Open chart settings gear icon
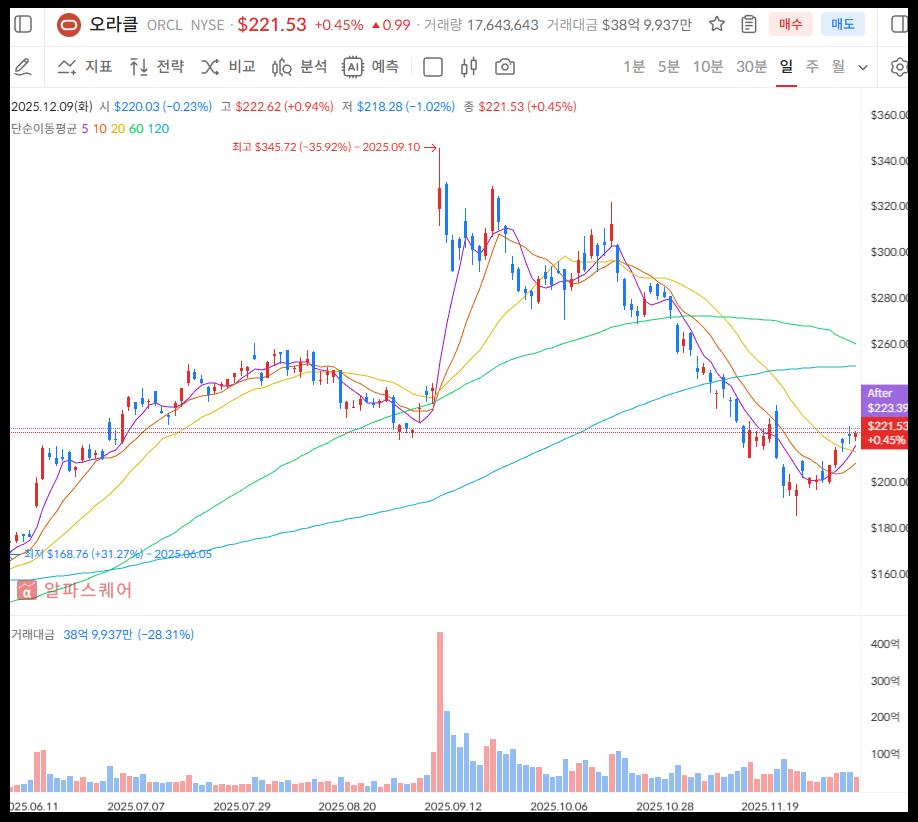This screenshot has height=822, width=918. pyautogui.click(x=898, y=67)
